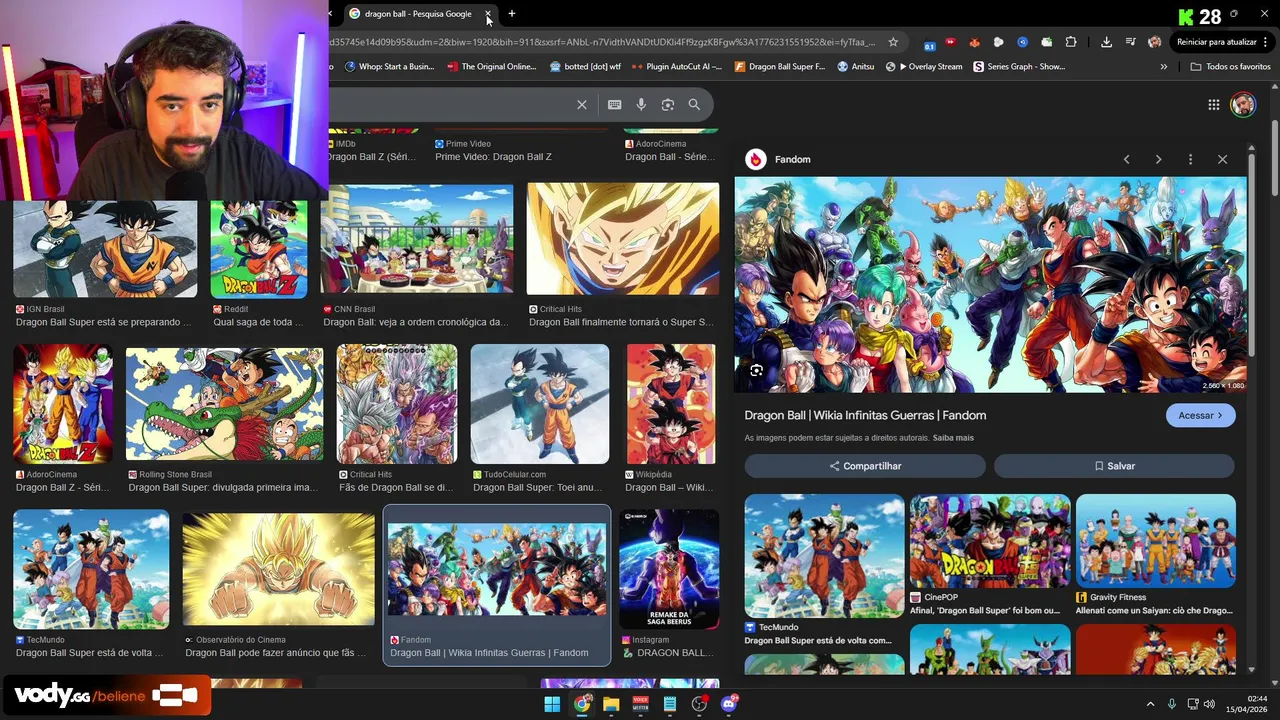
Task: Open Google Lens image search icon
Action: pyautogui.click(x=668, y=105)
